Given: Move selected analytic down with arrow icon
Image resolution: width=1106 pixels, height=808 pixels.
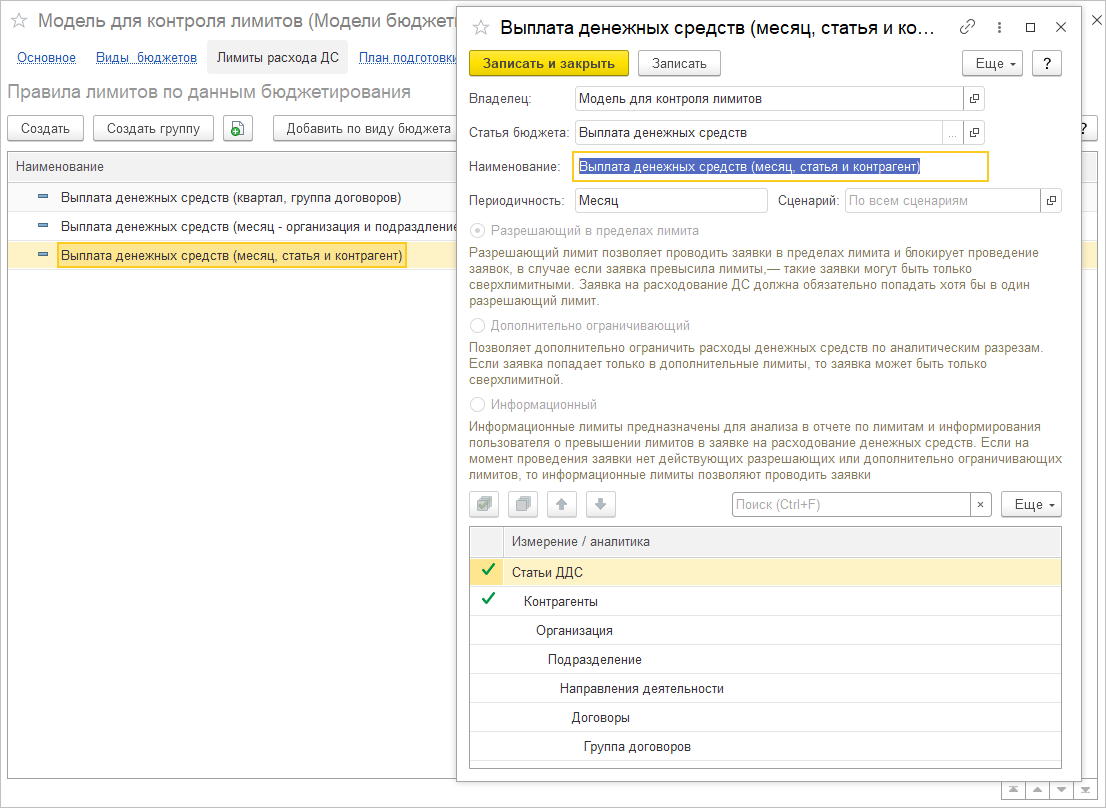Looking at the screenshot, I should click(x=600, y=505).
